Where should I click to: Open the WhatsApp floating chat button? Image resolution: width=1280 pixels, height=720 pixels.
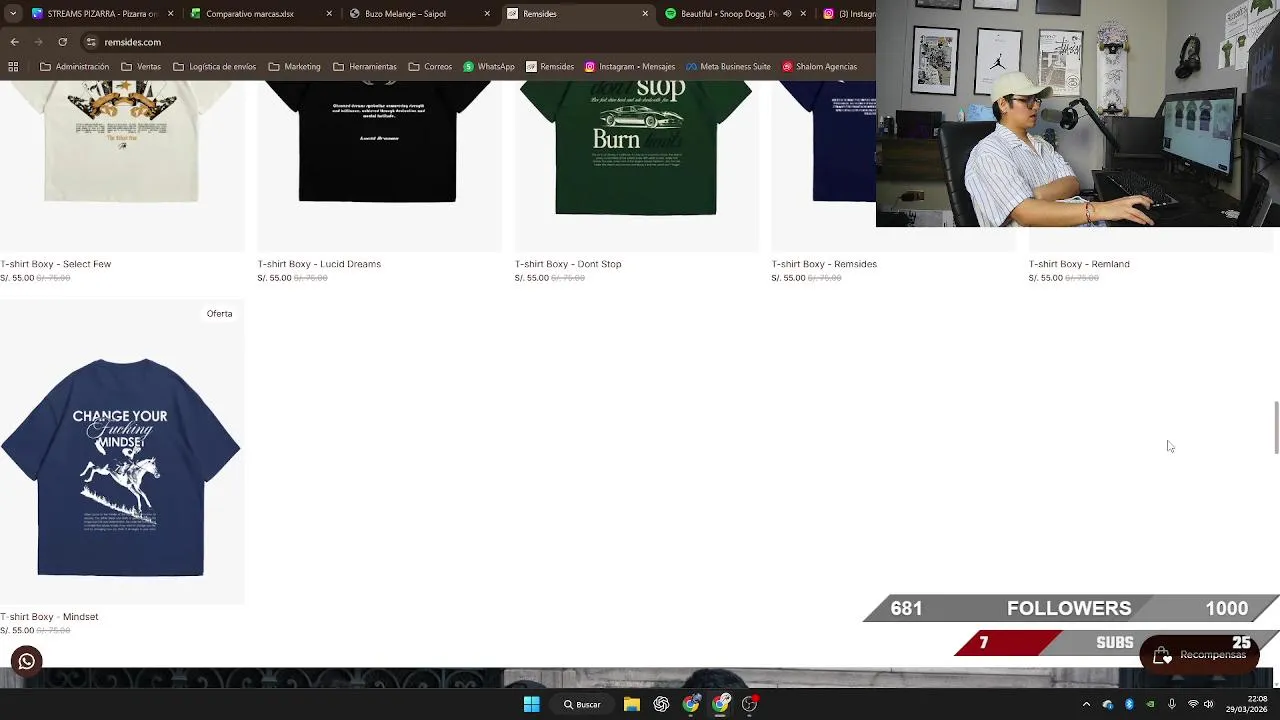click(27, 661)
